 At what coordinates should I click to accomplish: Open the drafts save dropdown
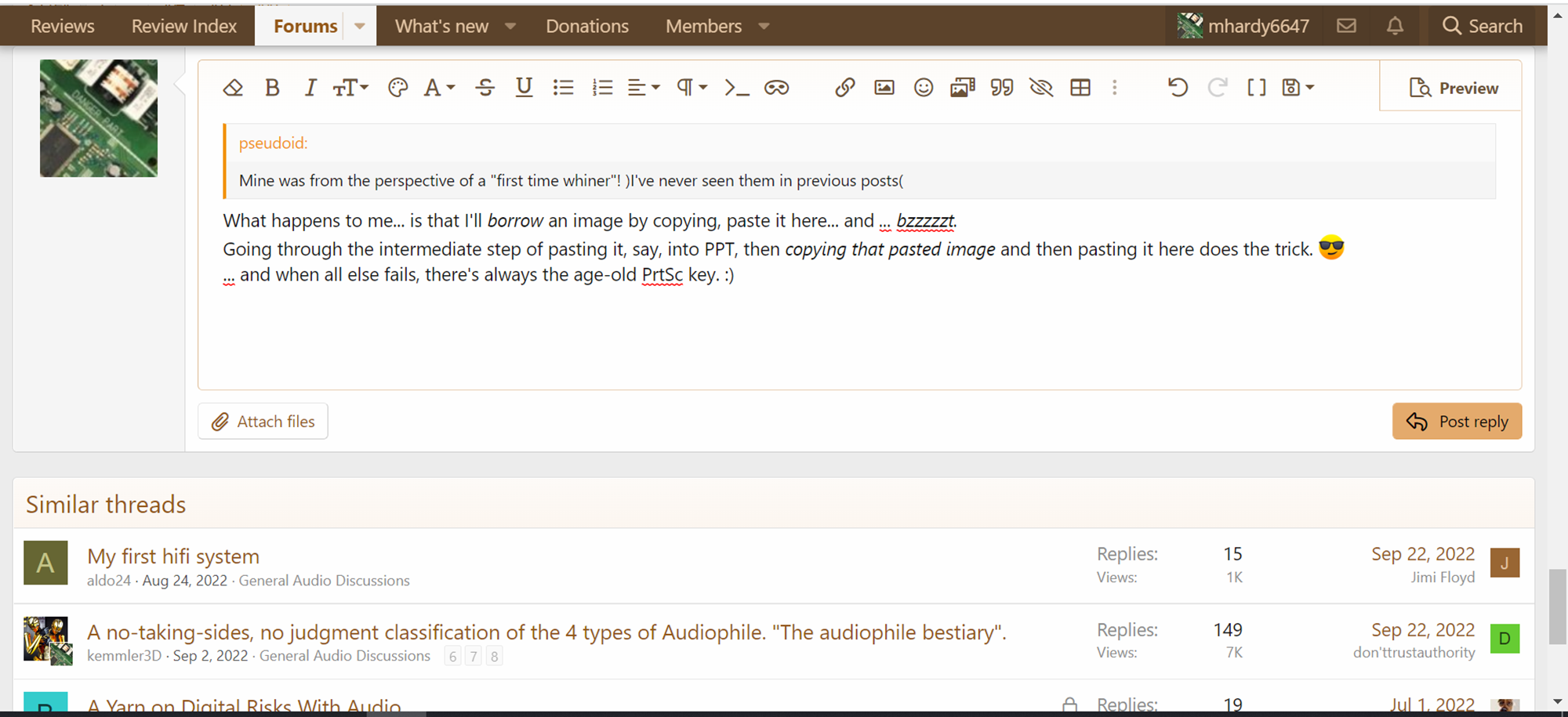[x=1298, y=88]
